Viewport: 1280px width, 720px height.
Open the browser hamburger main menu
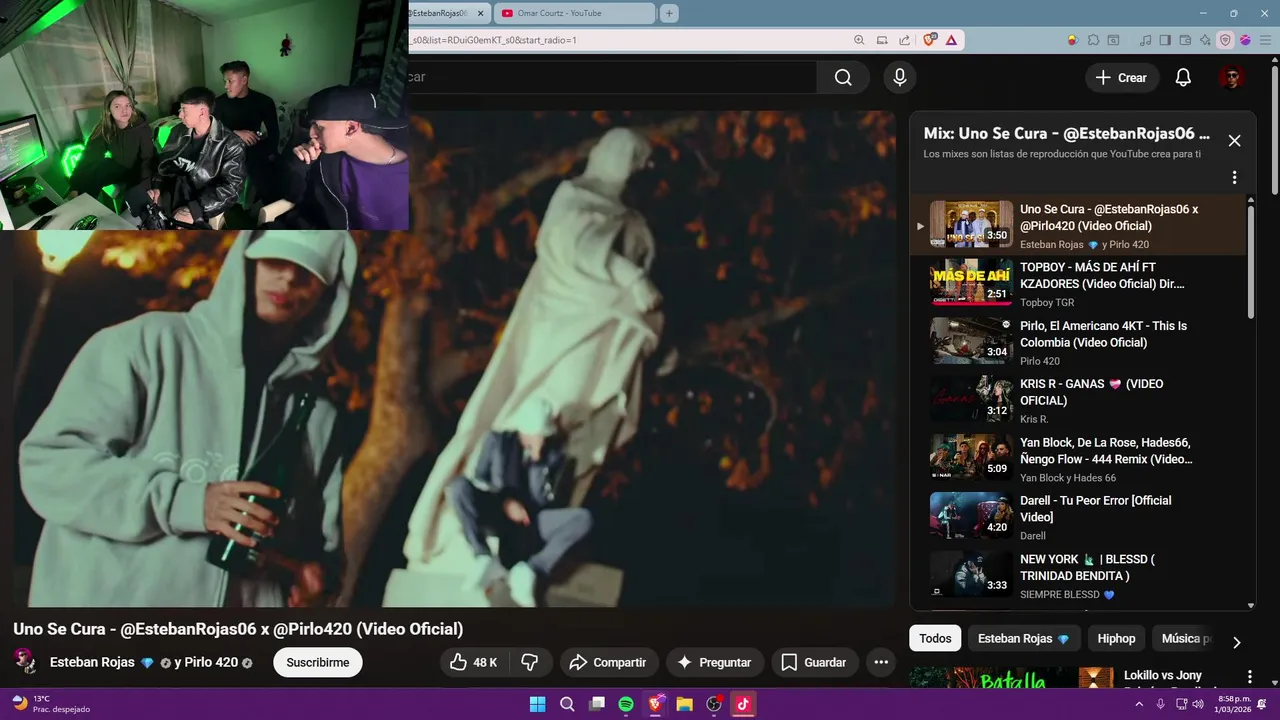tap(1265, 40)
